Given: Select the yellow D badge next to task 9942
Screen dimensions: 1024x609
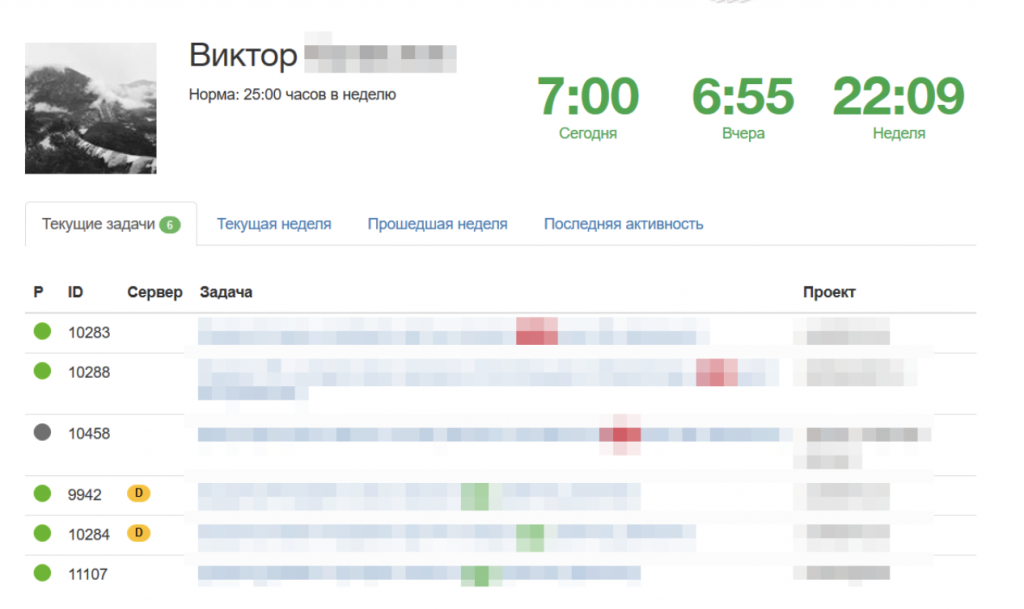Looking at the screenshot, I should point(140,493).
